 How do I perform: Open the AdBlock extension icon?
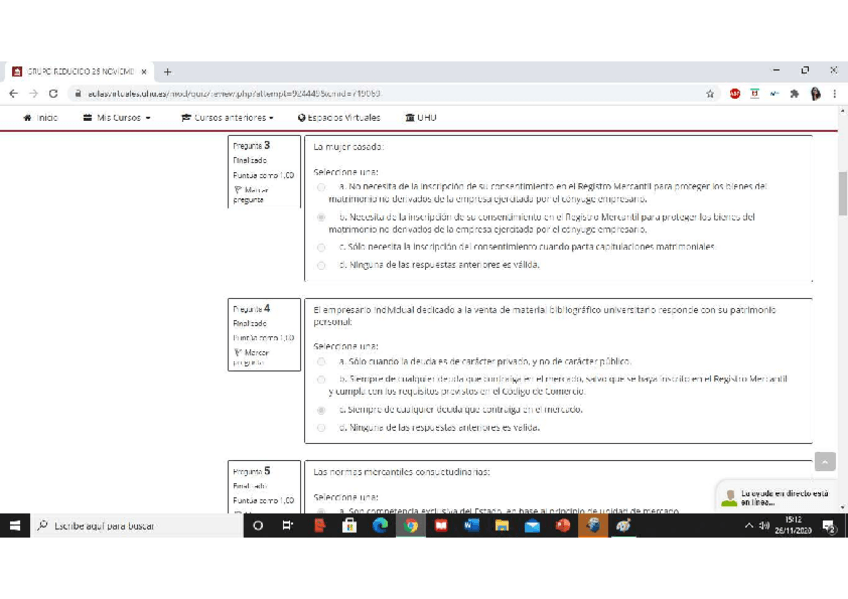point(734,94)
